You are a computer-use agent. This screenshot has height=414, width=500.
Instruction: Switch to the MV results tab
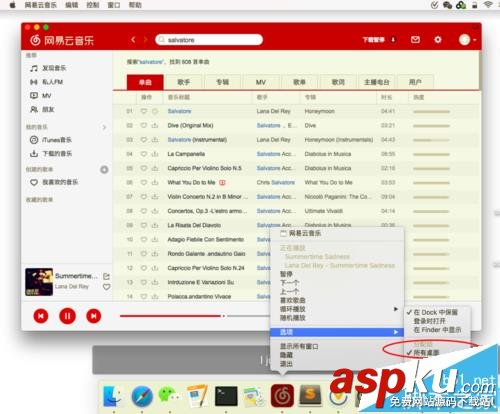tap(261, 82)
